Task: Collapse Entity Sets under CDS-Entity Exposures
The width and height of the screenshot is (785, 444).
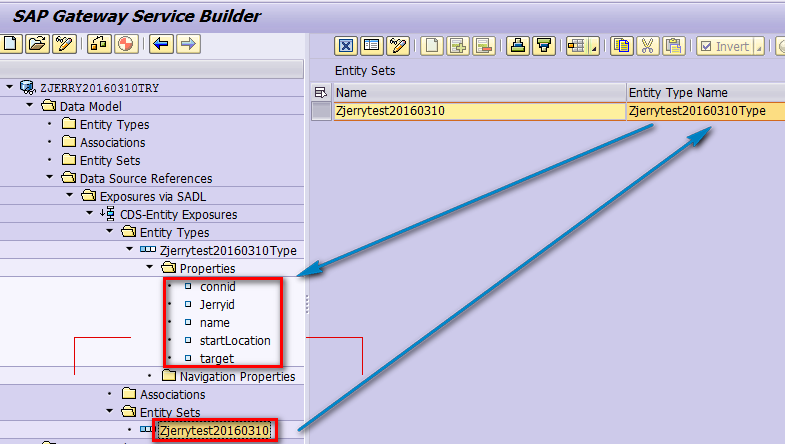Action: pos(110,412)
